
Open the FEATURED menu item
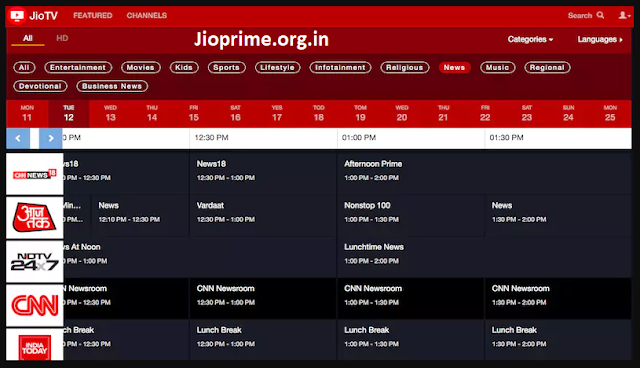click(x=93, y=16)
